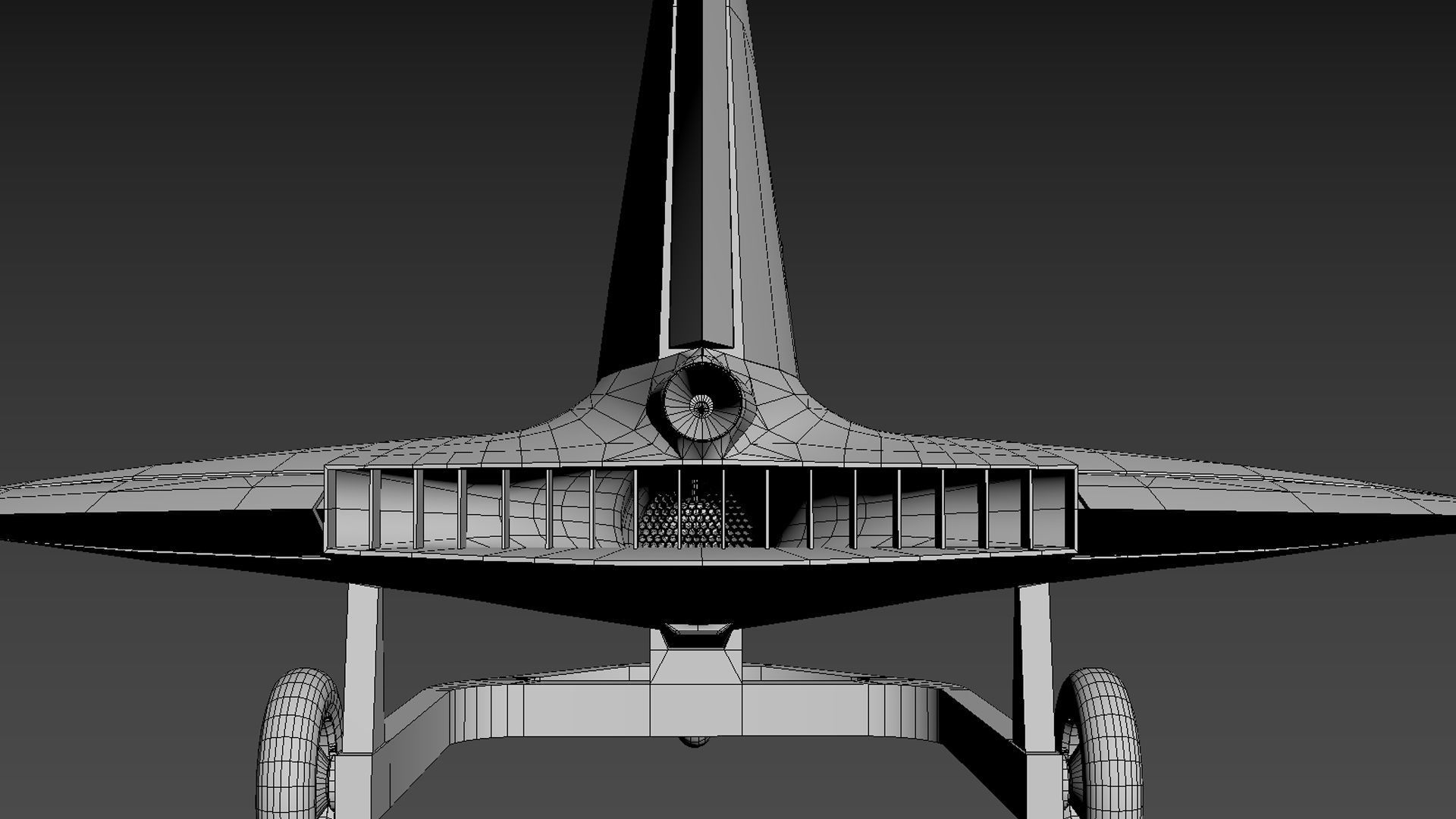Click the small round object beneath crossbar
This screenshot has width=1456, height=819.
coord(695,741)
